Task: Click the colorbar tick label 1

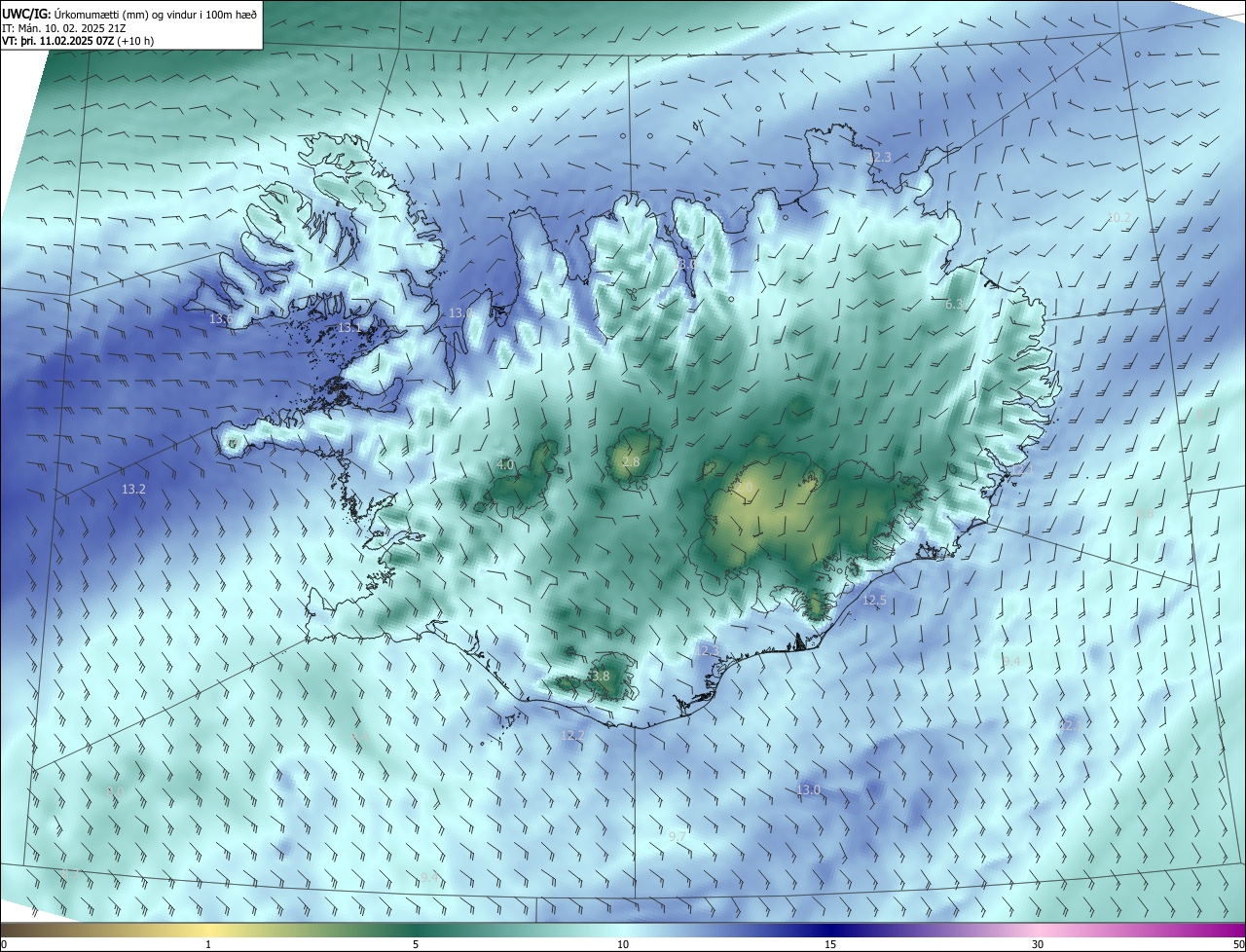Action: coord(208,944)
